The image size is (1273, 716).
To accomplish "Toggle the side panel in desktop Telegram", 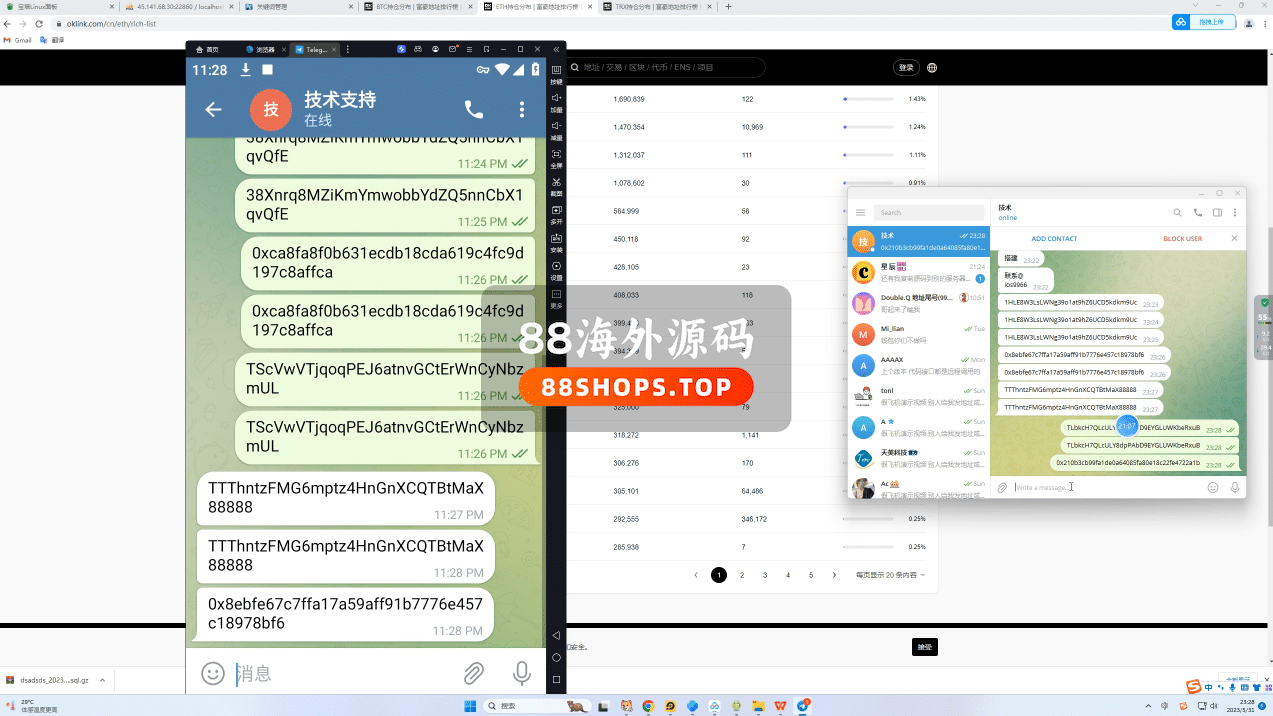I will (x=1217, y=212).
